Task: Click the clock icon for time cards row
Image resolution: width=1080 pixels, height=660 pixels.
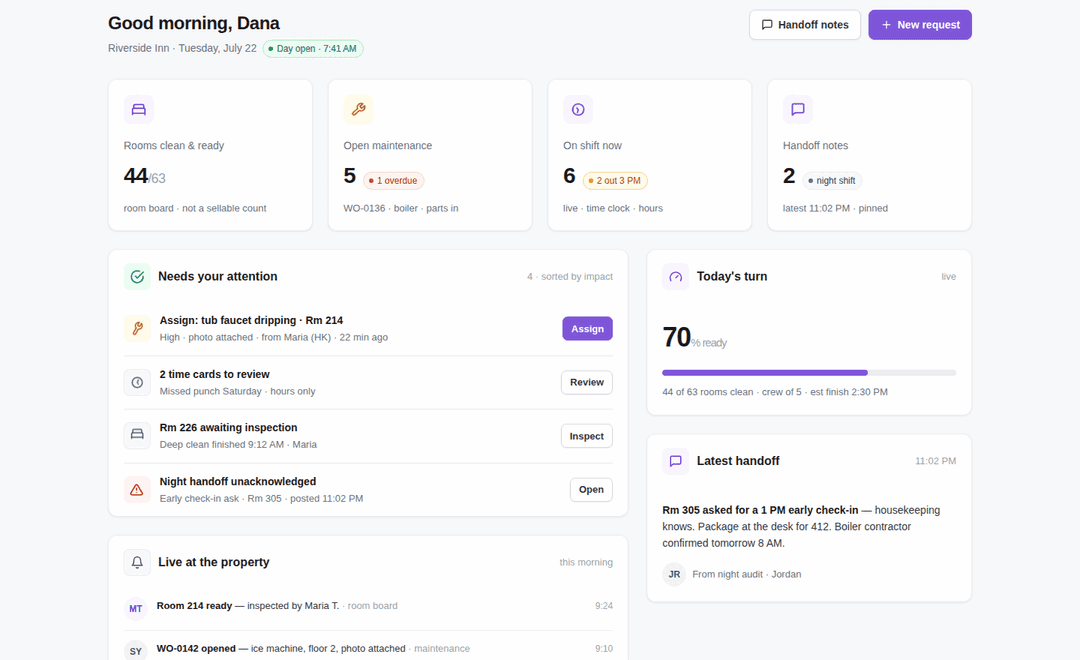Action: click(137, 382)
